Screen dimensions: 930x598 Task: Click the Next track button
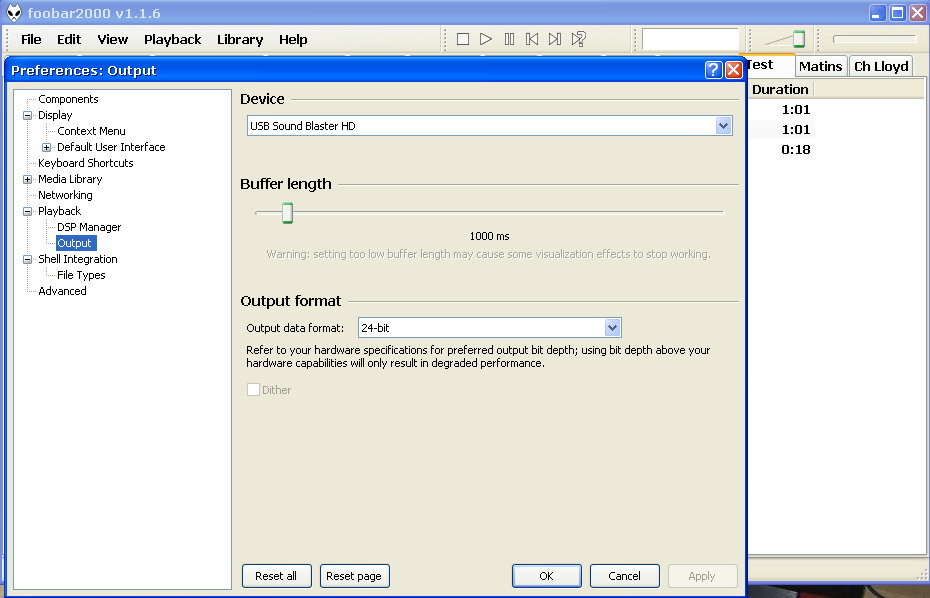(555, 39)
